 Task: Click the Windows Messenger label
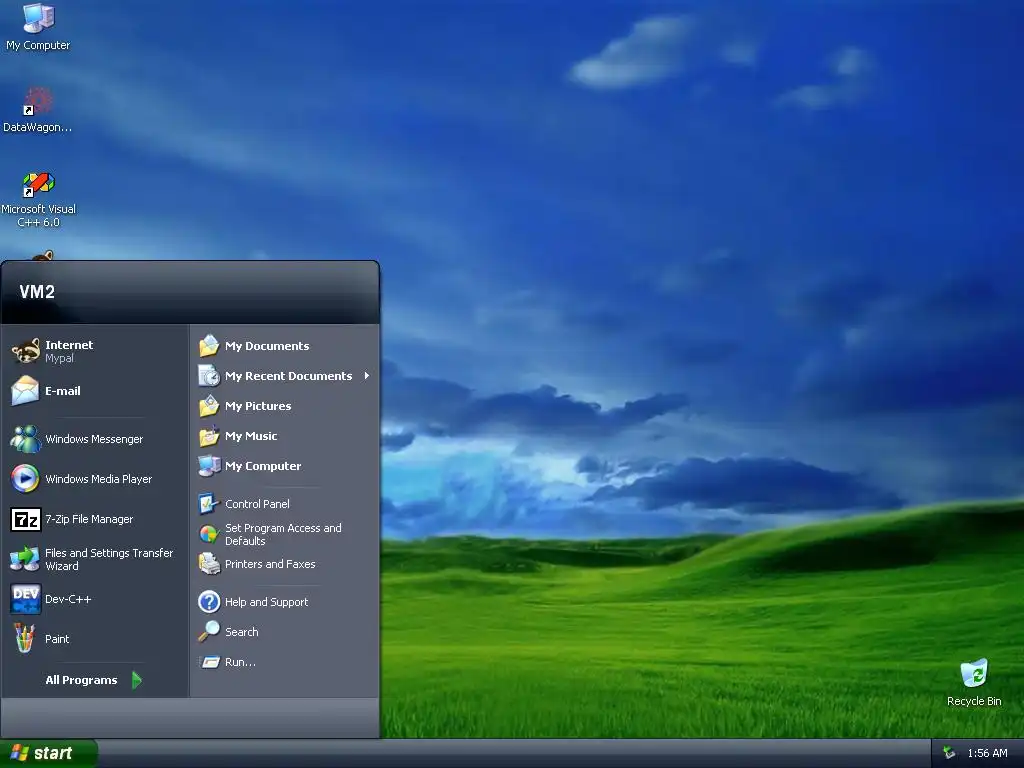(x=94, y=439)
